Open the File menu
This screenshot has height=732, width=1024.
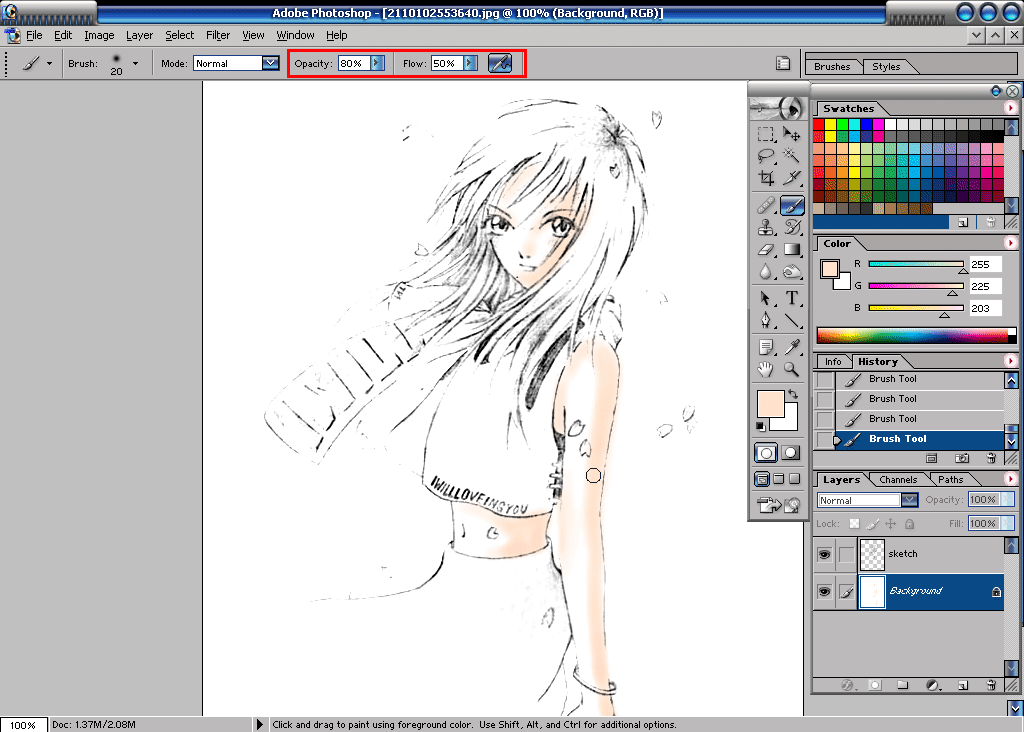point(34,35)
